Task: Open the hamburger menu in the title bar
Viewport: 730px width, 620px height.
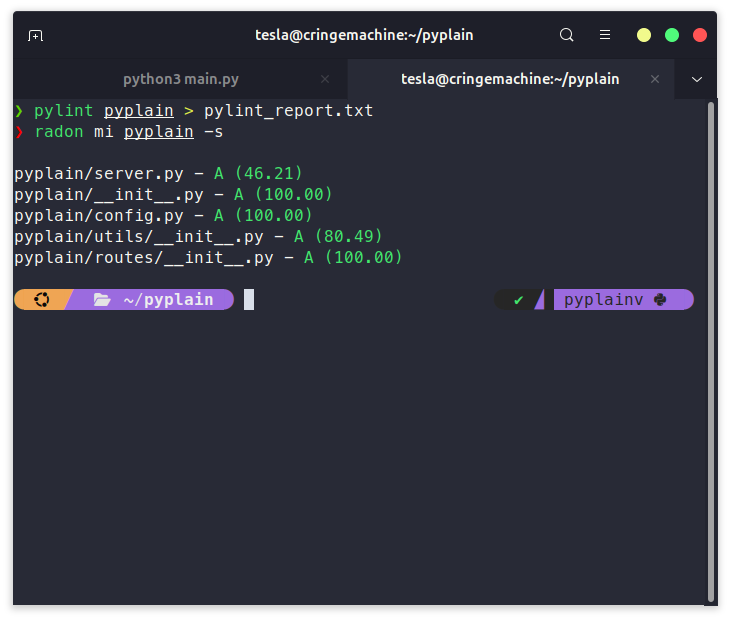Action: click(x=604, y=35)
